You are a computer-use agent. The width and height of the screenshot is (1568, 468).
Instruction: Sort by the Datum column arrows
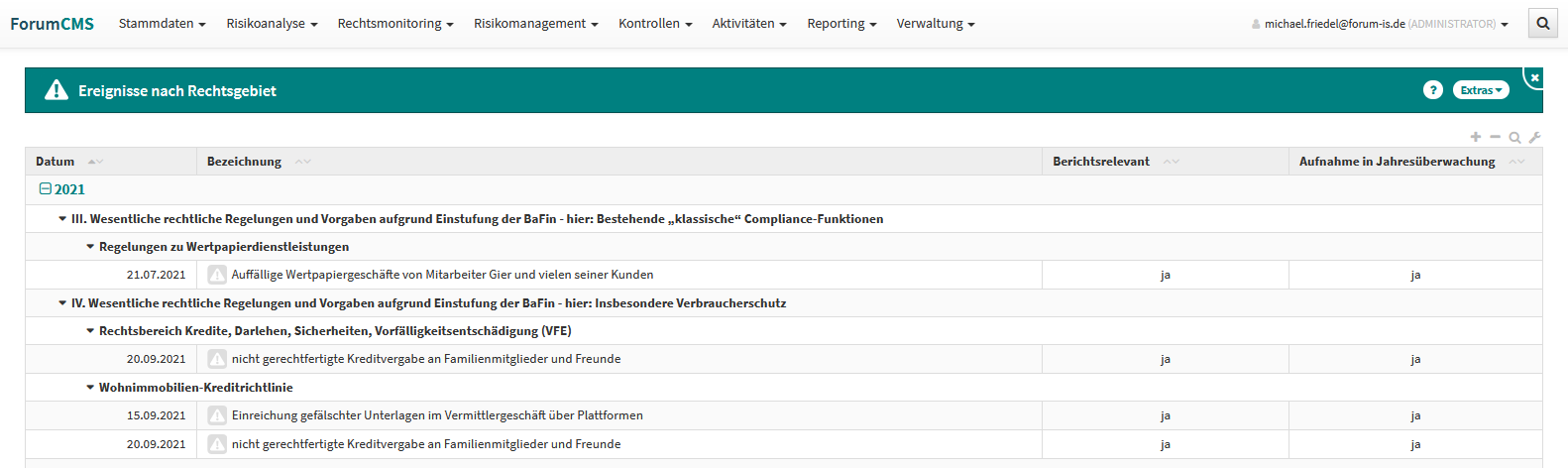click(95, 162)
